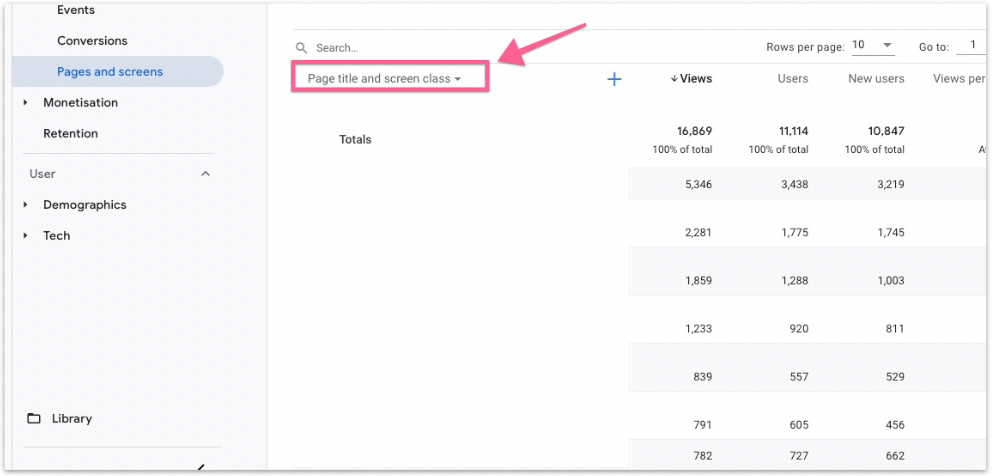992x476 pixels.
Task: Click the Go to page number field
Action: [970, 46]
